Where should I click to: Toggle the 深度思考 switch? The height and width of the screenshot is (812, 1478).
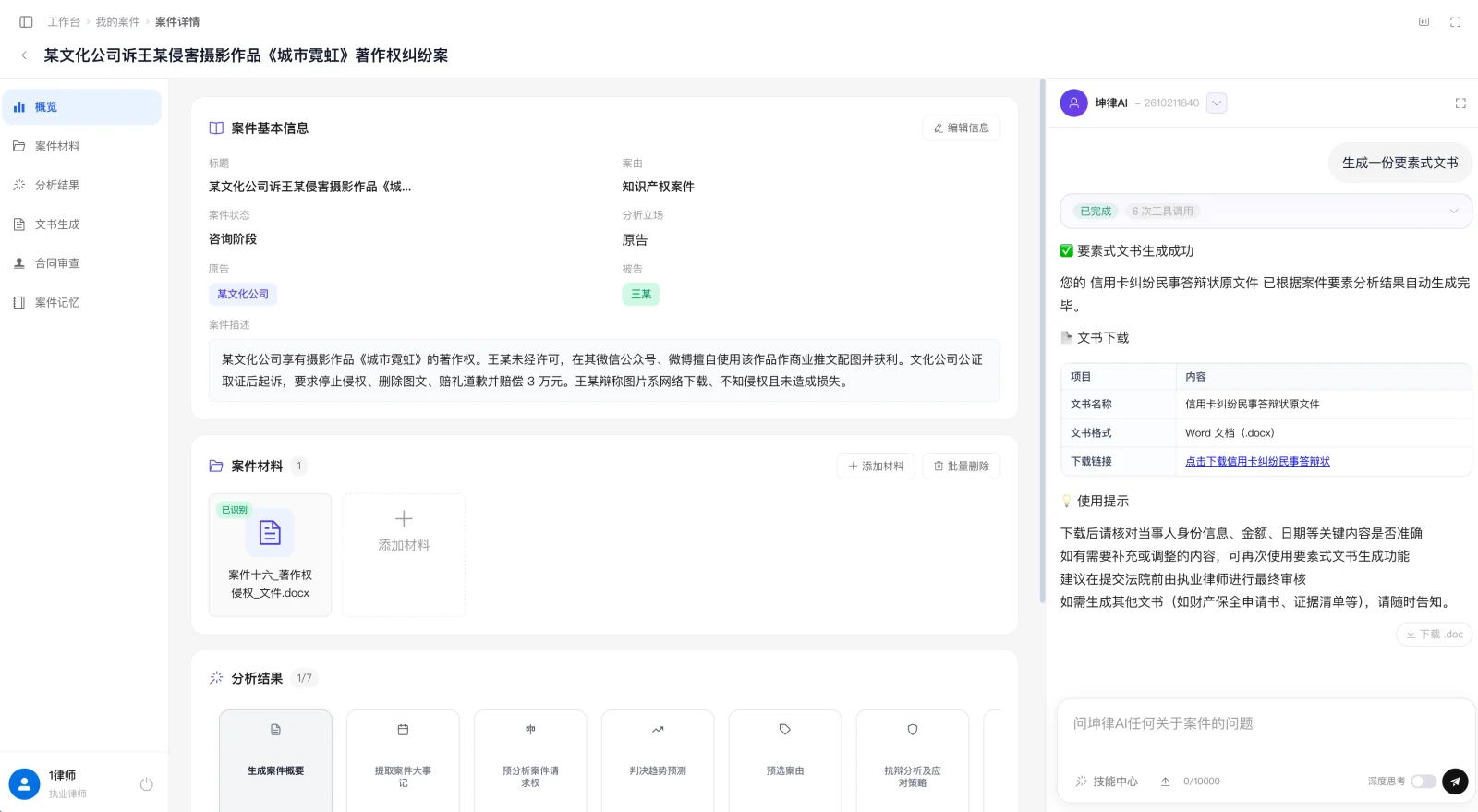tap(1423, 782)
